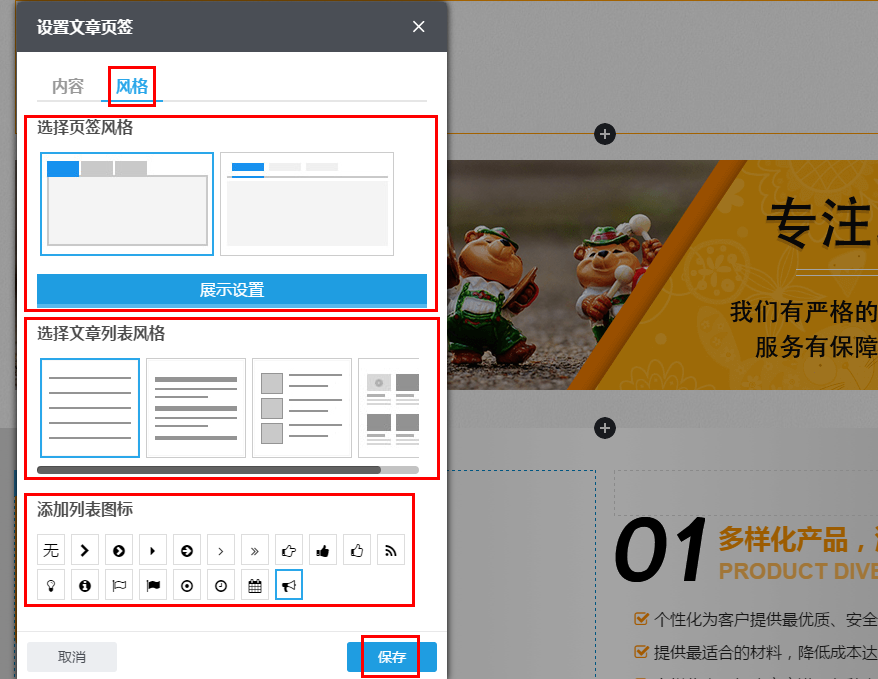Image resolution: width=878 pixels, height=679 pixels.
Task: Choose the outlined flag list icon
Action: pyautogui.click(x=119, y=584)
